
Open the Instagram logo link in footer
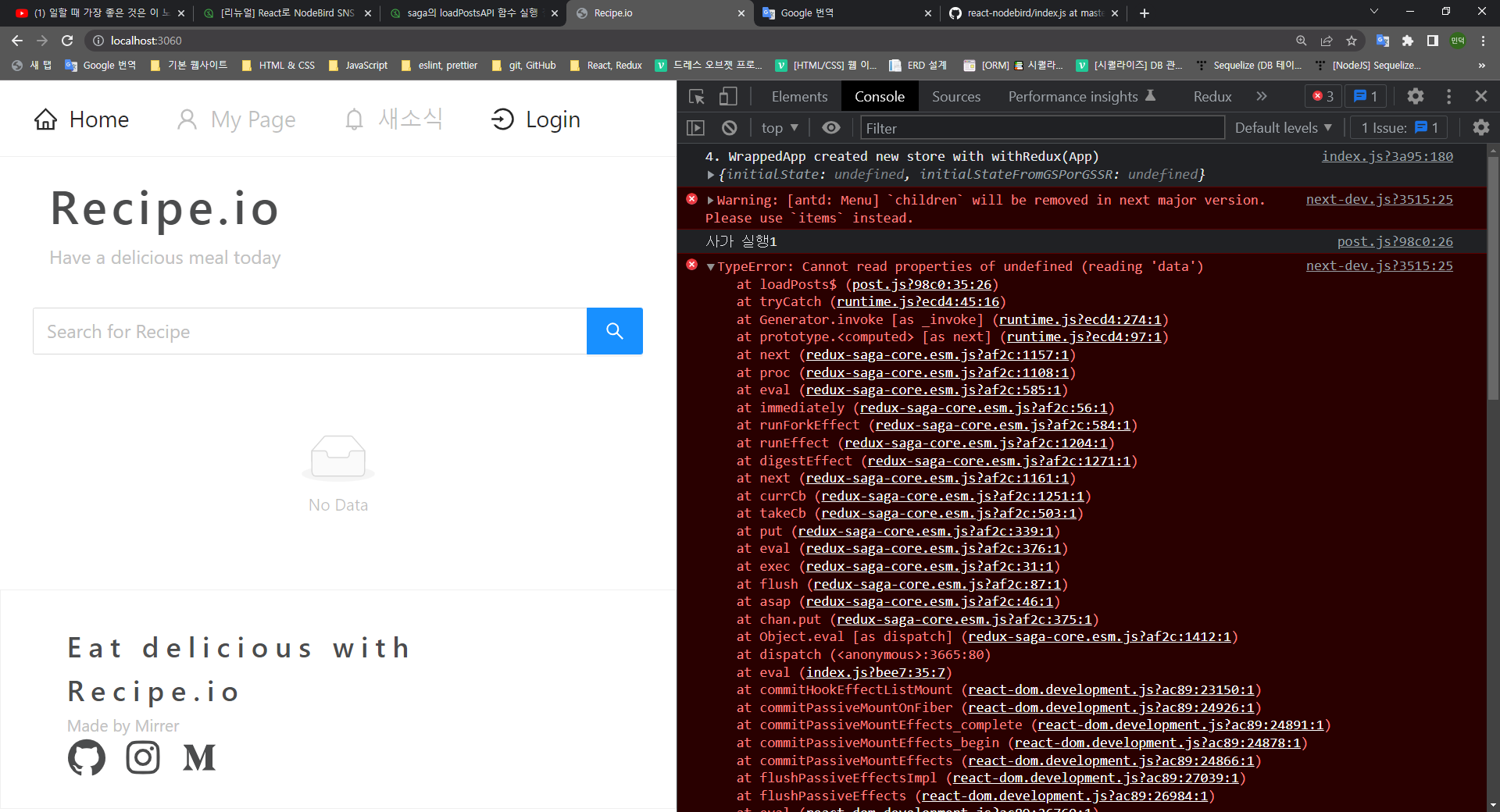tap(143, 757)
